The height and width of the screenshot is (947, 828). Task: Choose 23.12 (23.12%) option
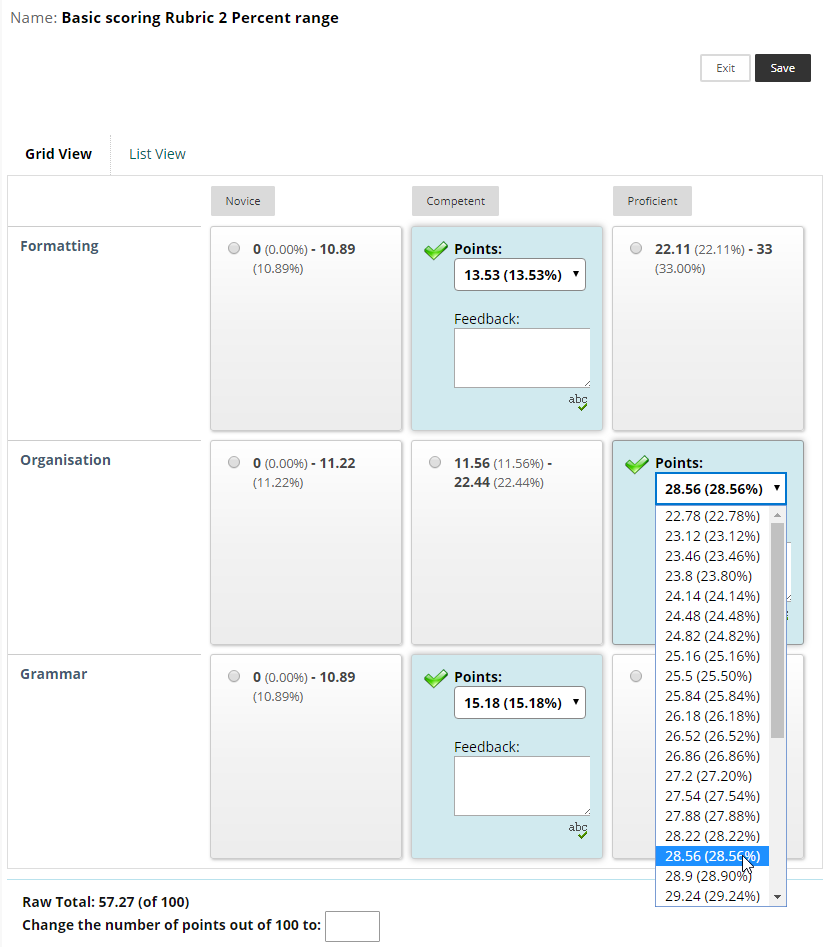point(712,536)
